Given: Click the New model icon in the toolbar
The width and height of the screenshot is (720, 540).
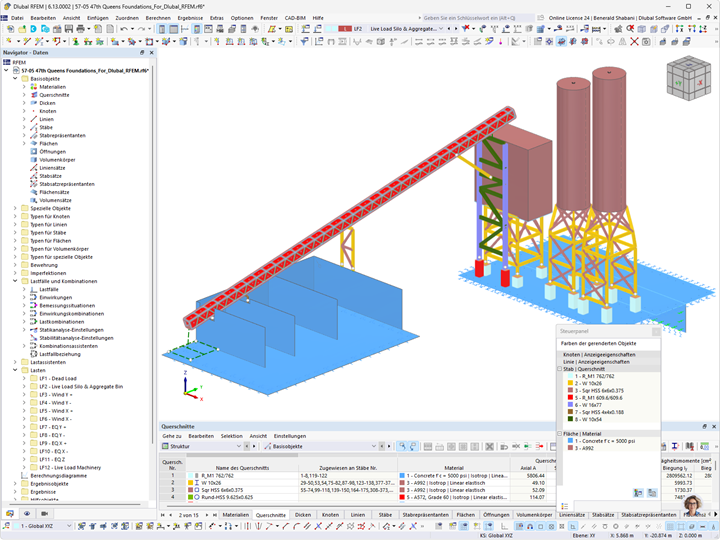Looking at the screenshot, I should [10, 29].
